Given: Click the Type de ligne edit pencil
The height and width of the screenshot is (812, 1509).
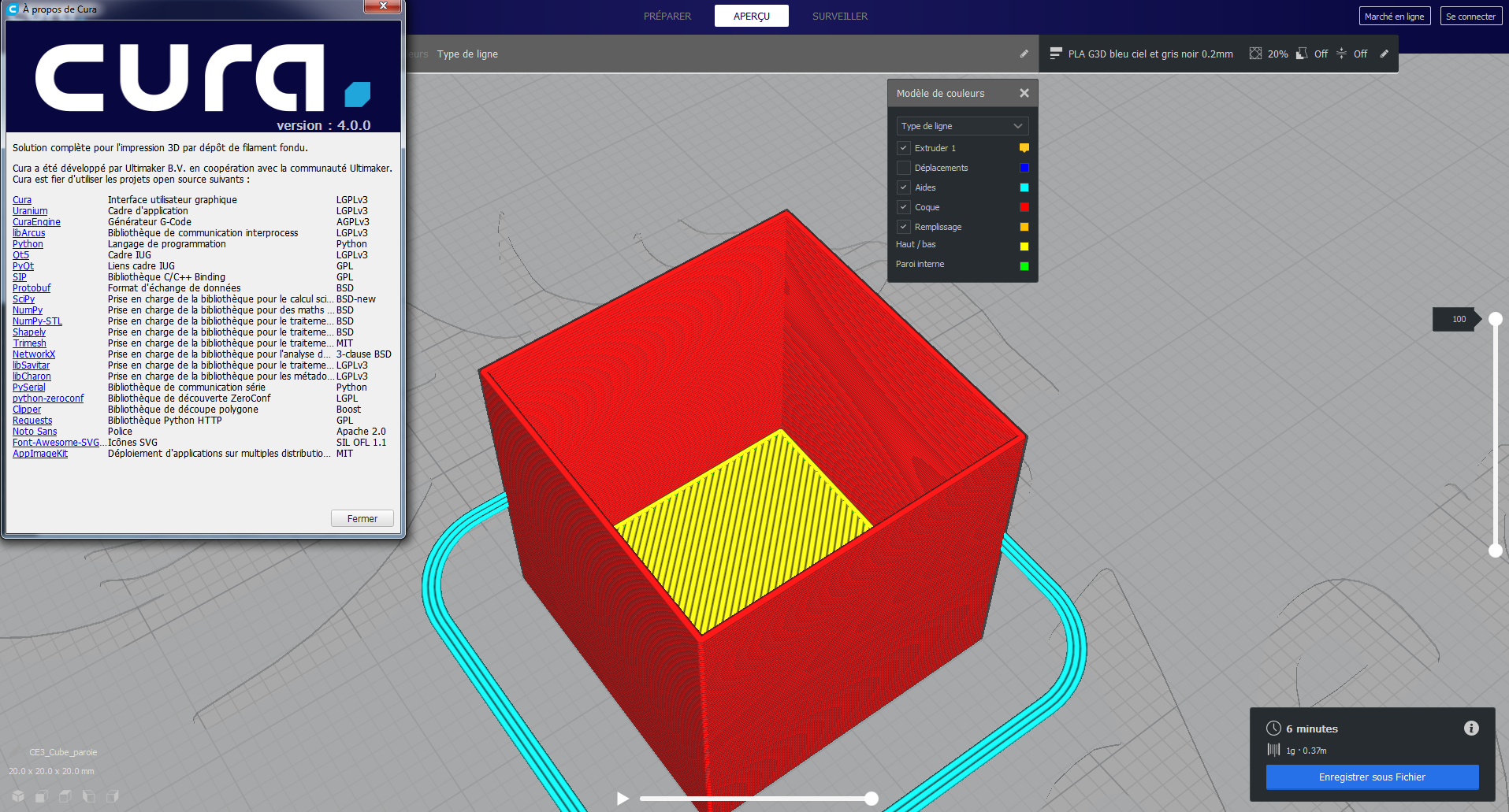Looking at the screenshot, I should tap(1024, 54).
